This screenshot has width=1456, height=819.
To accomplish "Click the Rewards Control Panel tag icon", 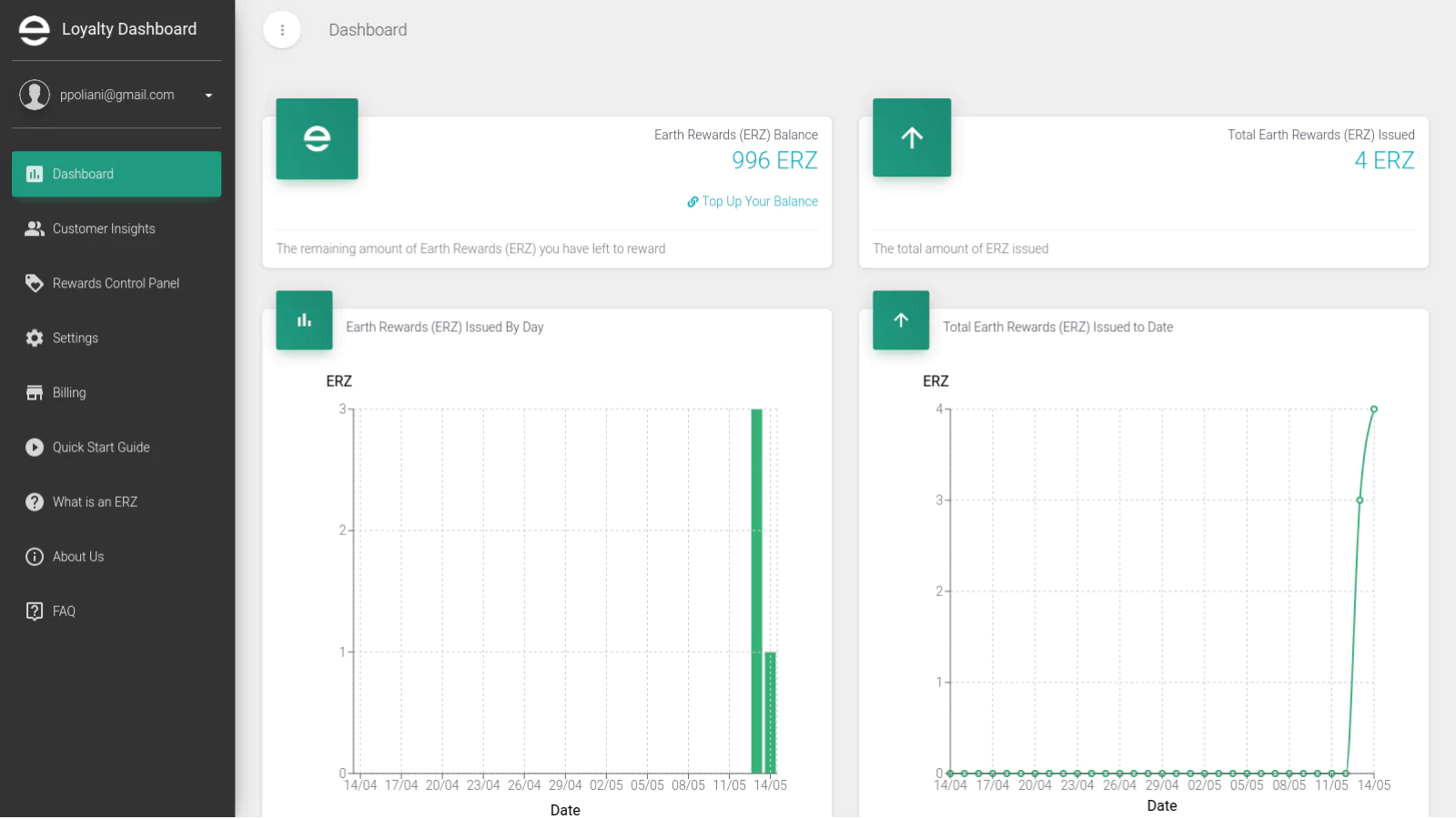I will tap(35, 283).
